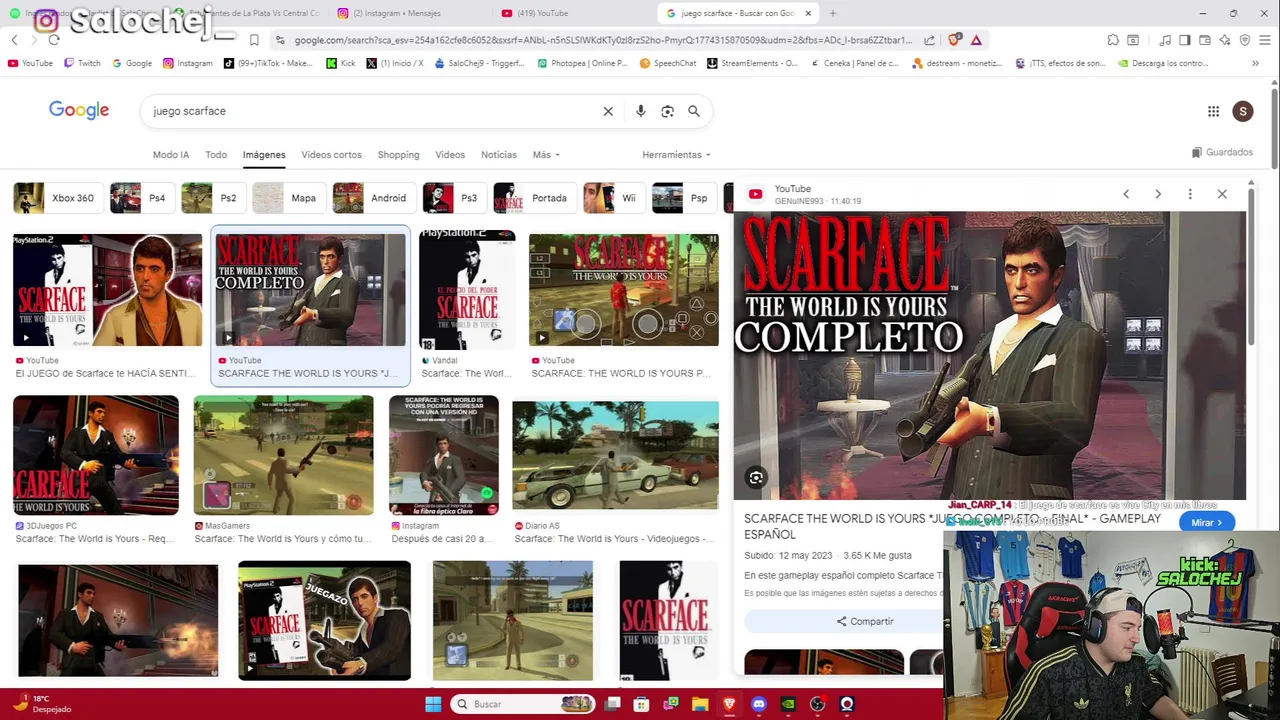Image resolution: width=1280 pixels, height=720 pixels.
Task: Open the Brave Rewards triangle icon
Action: 976,40
